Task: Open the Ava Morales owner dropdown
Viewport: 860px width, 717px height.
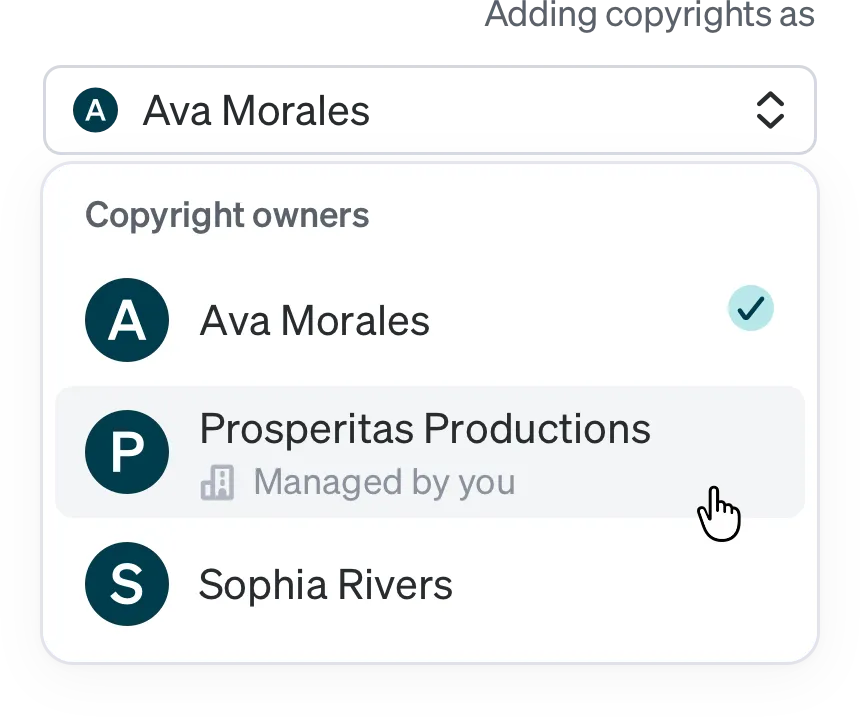Action: tap(429, 110)
